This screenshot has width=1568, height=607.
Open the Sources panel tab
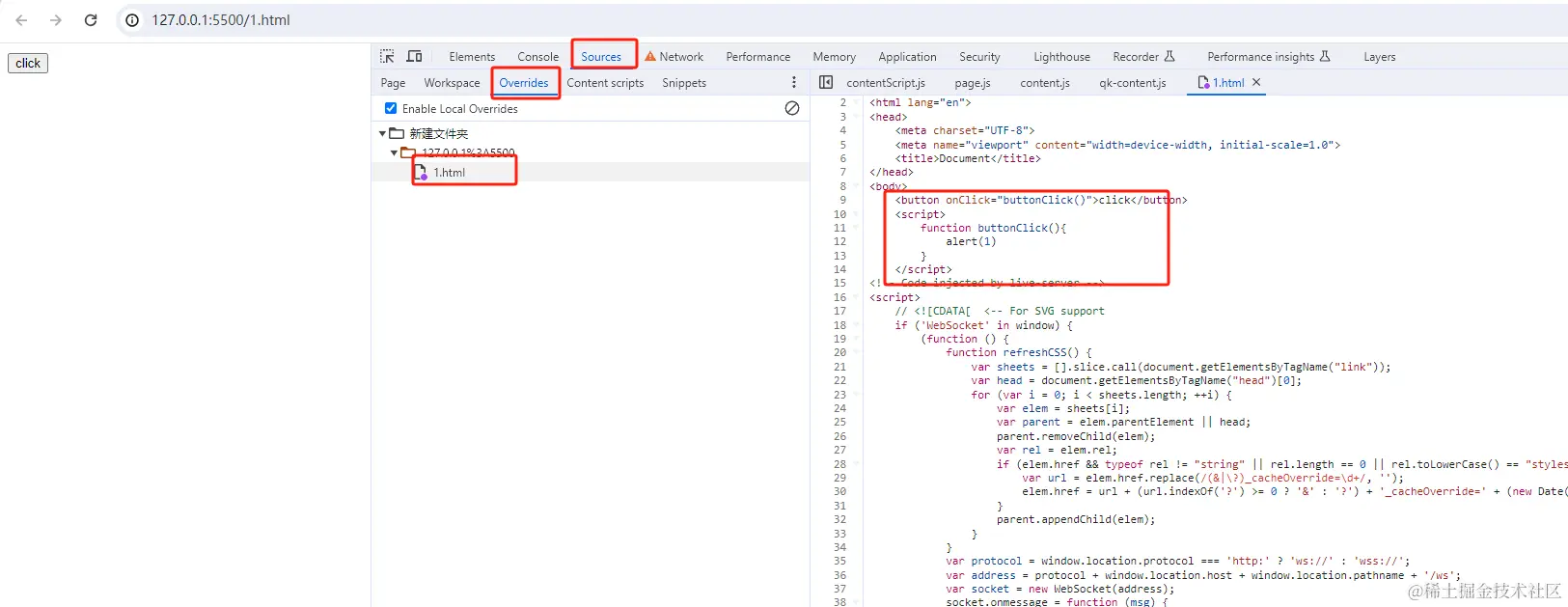[601, 57]
